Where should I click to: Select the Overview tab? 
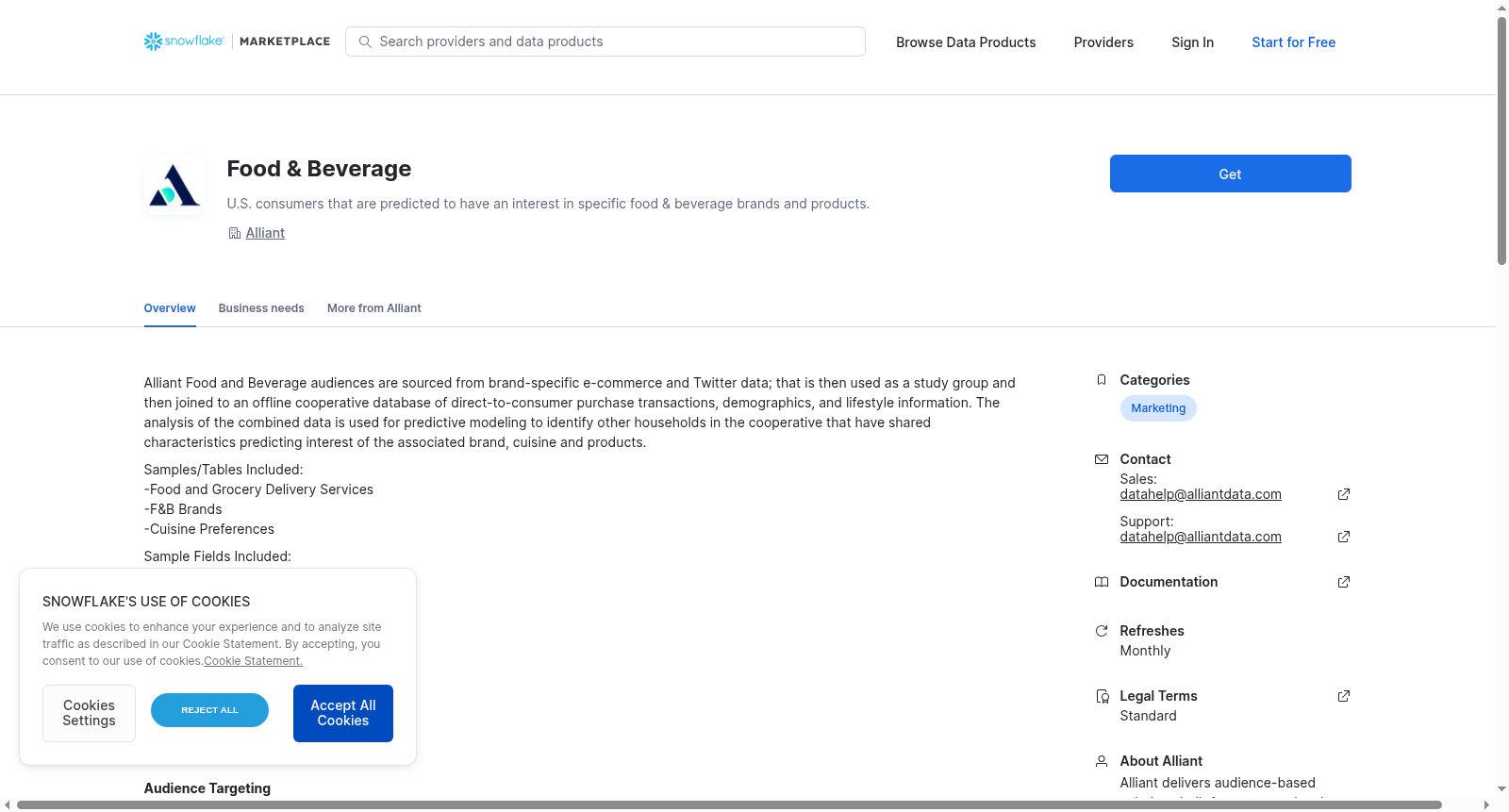170,308
